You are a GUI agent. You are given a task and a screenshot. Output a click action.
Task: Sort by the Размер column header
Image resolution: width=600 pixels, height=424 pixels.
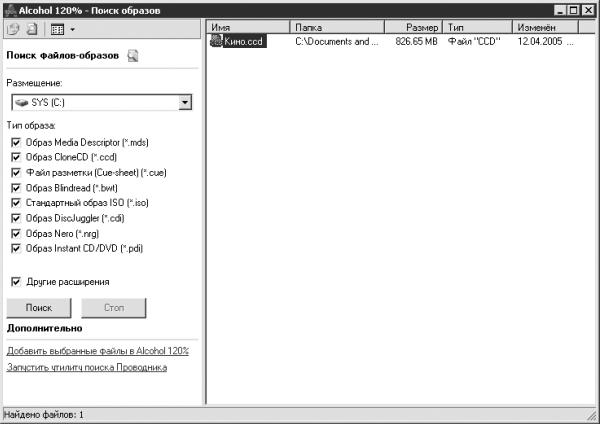tap(413, 27)
